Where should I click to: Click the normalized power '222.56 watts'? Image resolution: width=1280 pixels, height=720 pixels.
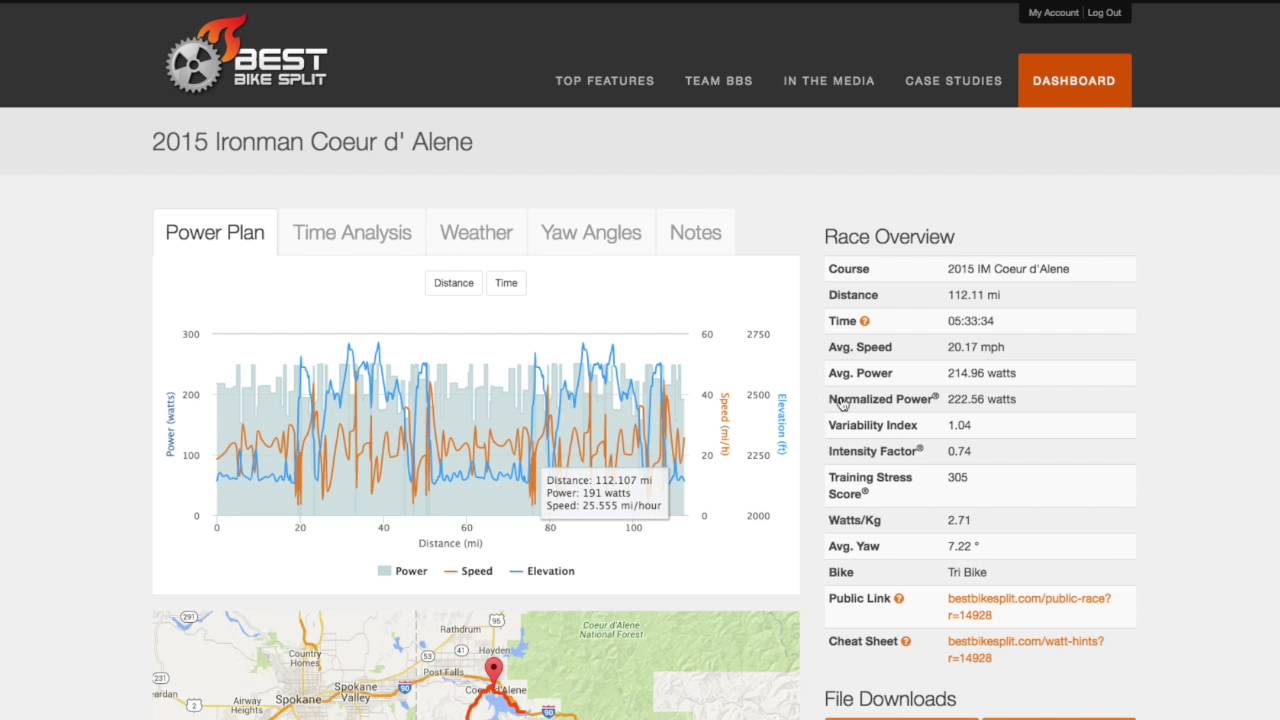pyautogui.click(x=982, y=399)
